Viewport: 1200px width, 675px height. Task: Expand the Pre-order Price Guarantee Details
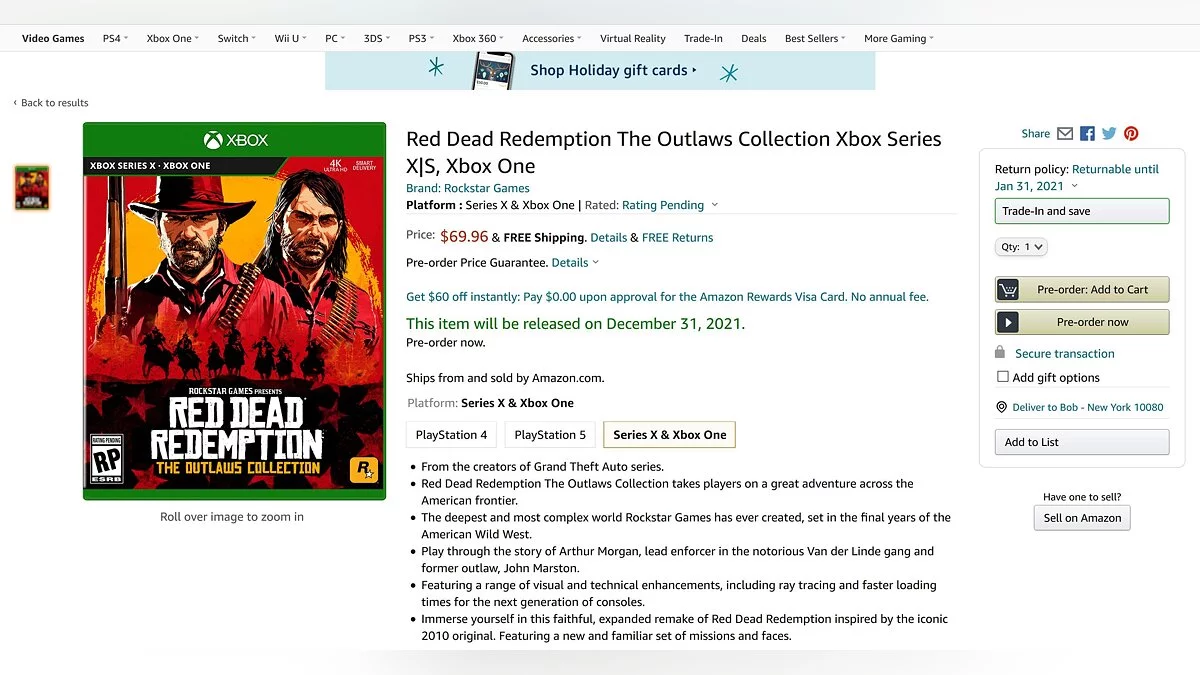tap(575, 263)
